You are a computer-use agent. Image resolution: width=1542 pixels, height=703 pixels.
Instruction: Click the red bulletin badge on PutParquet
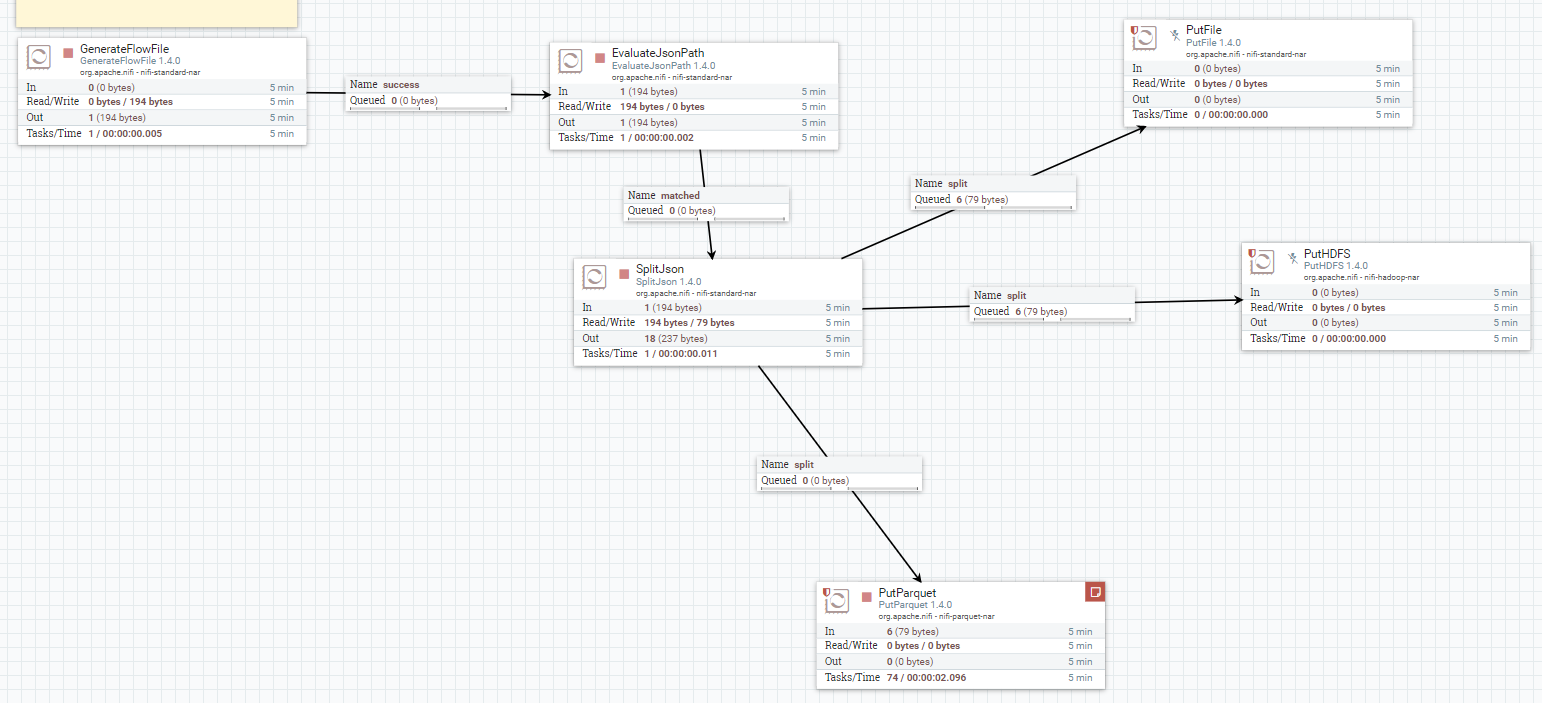tap(1095, 591)
